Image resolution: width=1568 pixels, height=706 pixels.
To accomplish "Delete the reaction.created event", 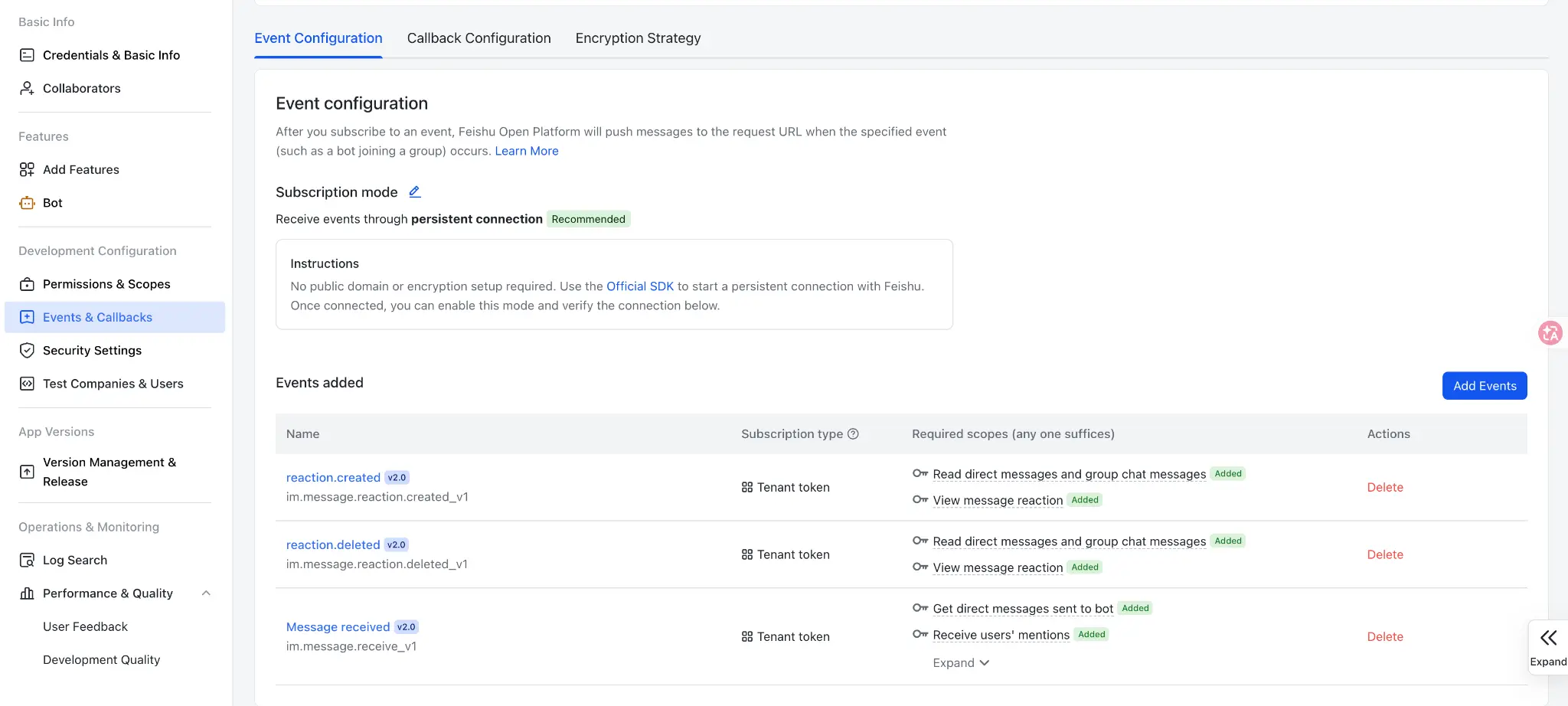I will pos(1385,487).
